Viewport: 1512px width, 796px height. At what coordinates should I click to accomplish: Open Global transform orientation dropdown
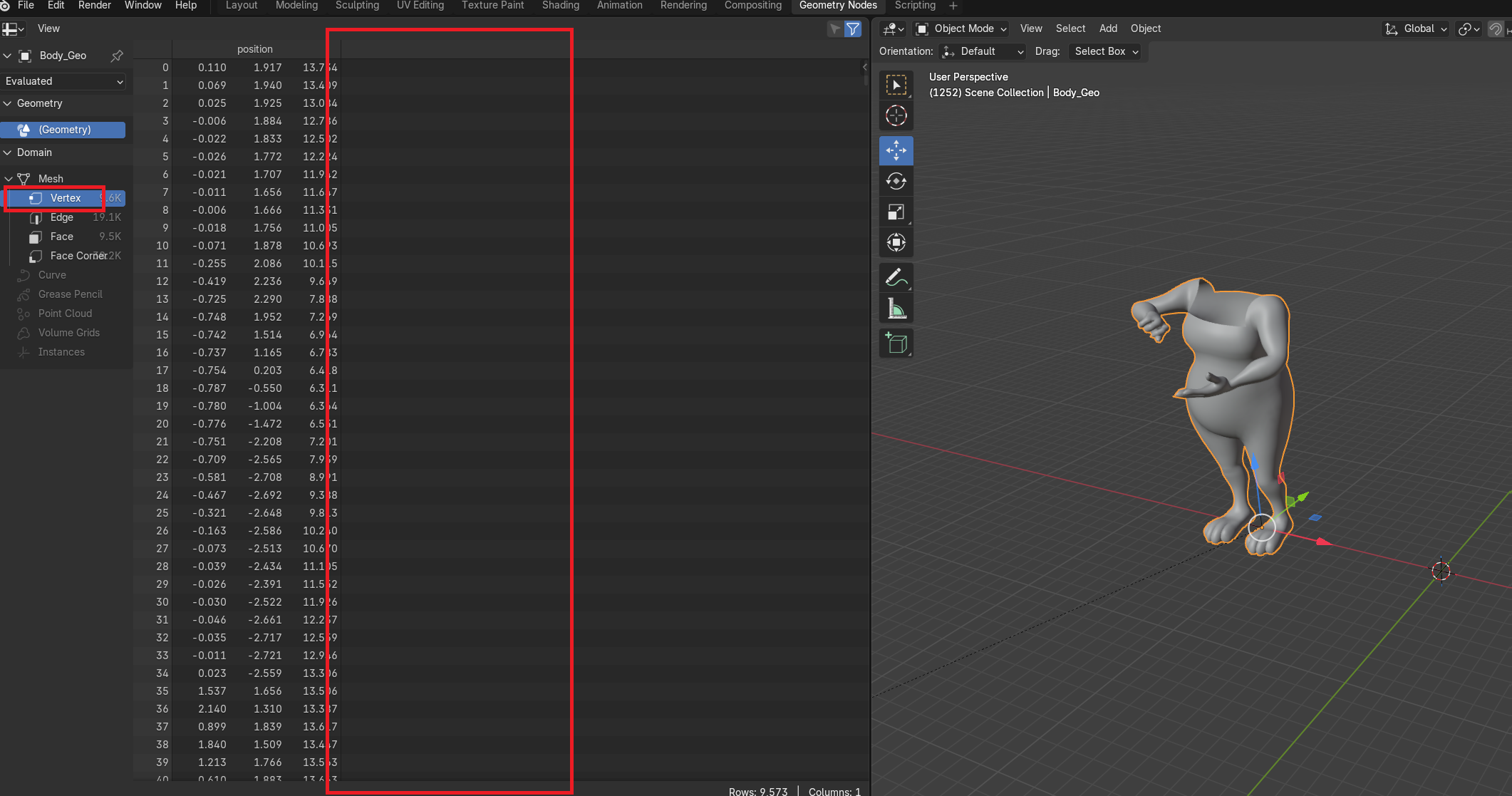[x=1415, y=29]
